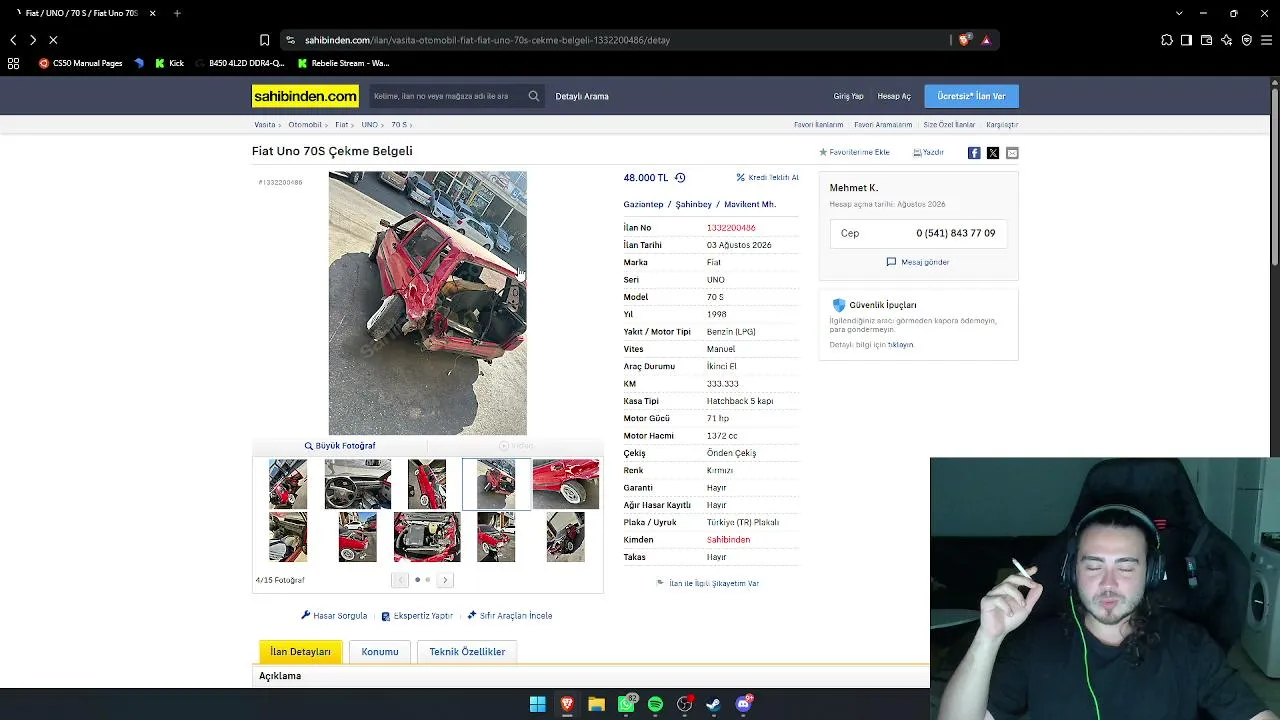This screenshot has width=1280, height=720.
Task: Go to next thumbnail page arrow
Action: 445,580
